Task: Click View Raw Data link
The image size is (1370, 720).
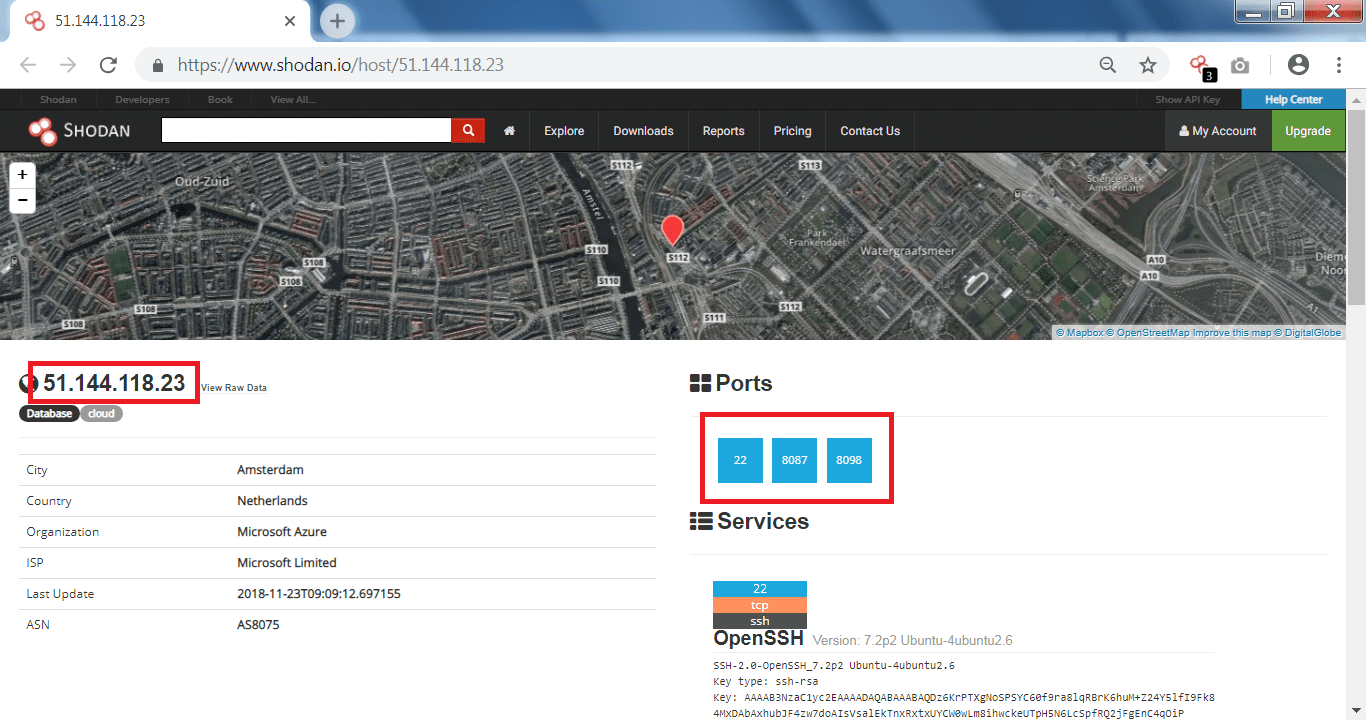Action: click(234, 388)
